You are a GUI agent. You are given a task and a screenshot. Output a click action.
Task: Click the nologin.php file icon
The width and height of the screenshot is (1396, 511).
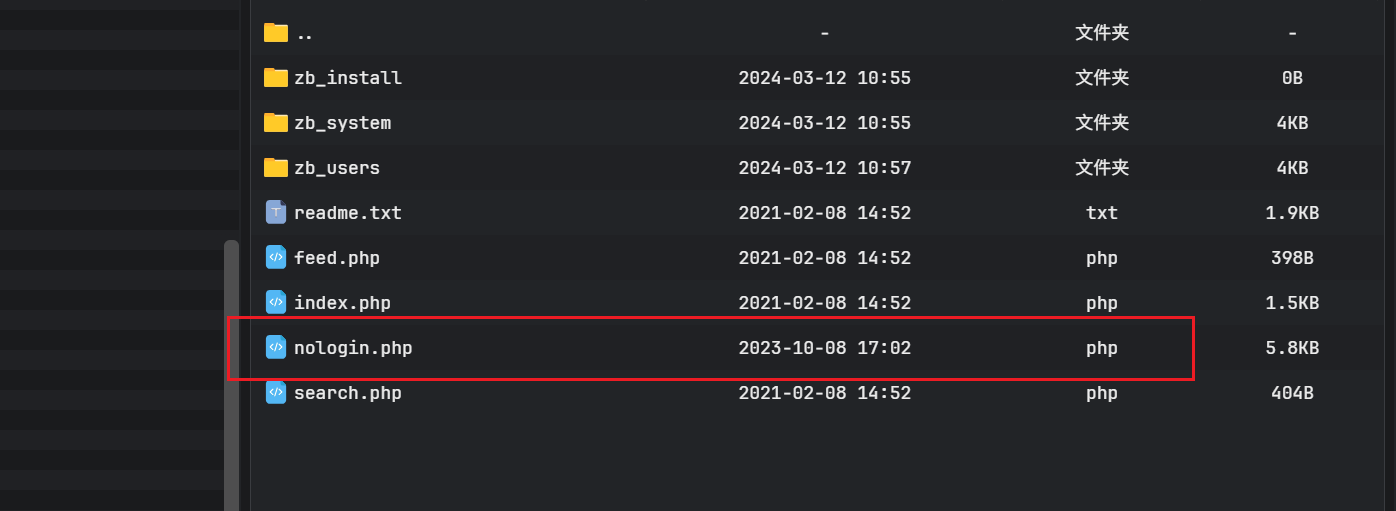click(x=276, y=347)
